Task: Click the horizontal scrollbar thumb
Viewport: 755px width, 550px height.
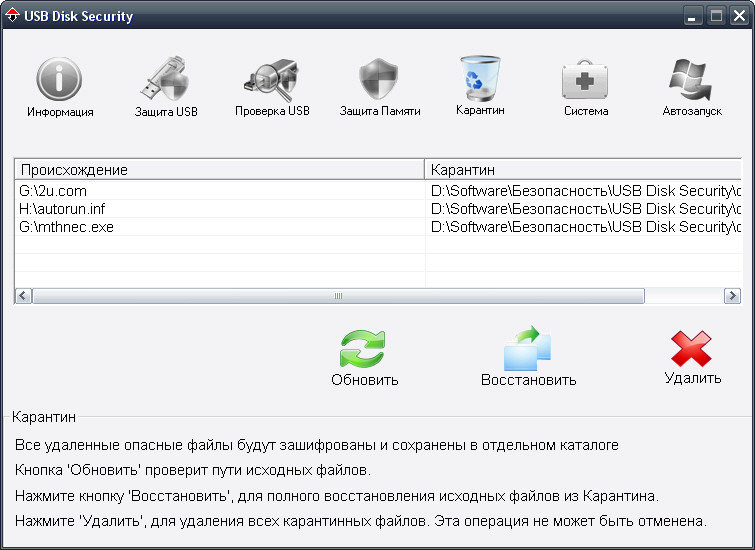Action: coord(338,296)
